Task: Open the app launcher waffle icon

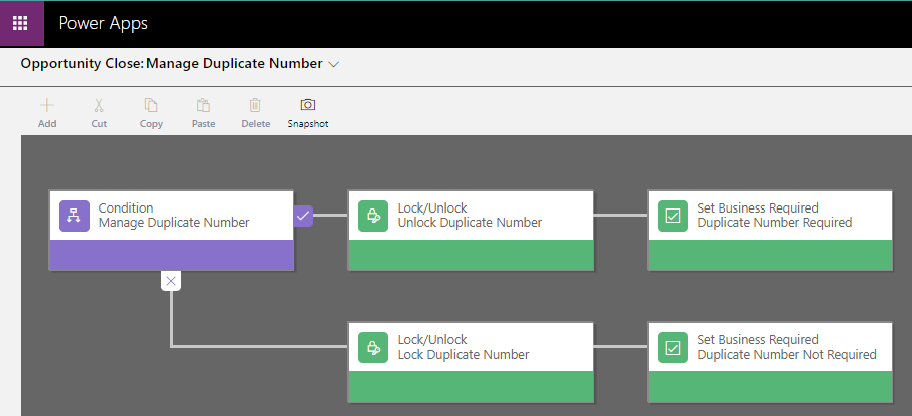Action: [x=20, y=23]
